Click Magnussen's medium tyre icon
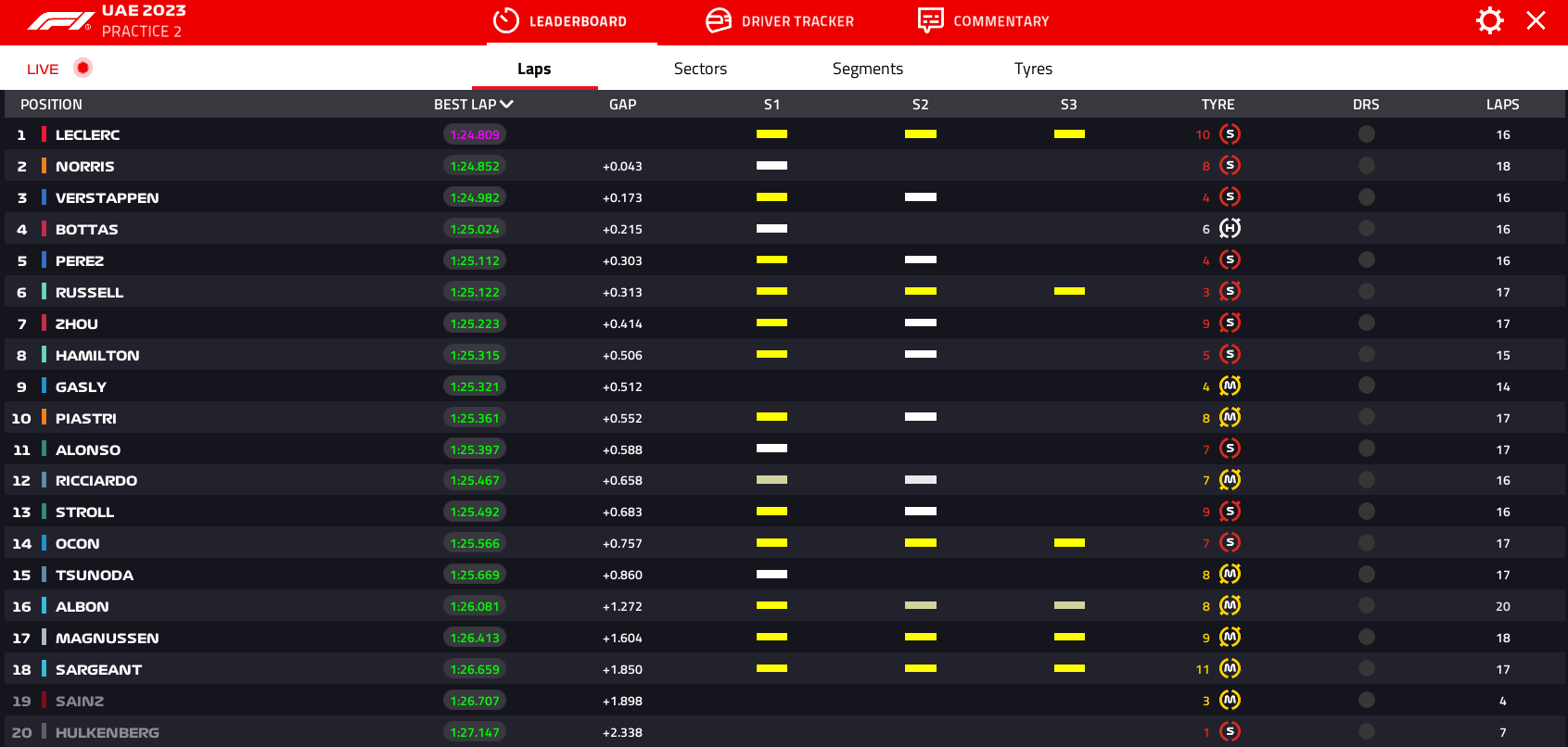The width and height of the screenshot is (1568, 747). [1230, 638]
